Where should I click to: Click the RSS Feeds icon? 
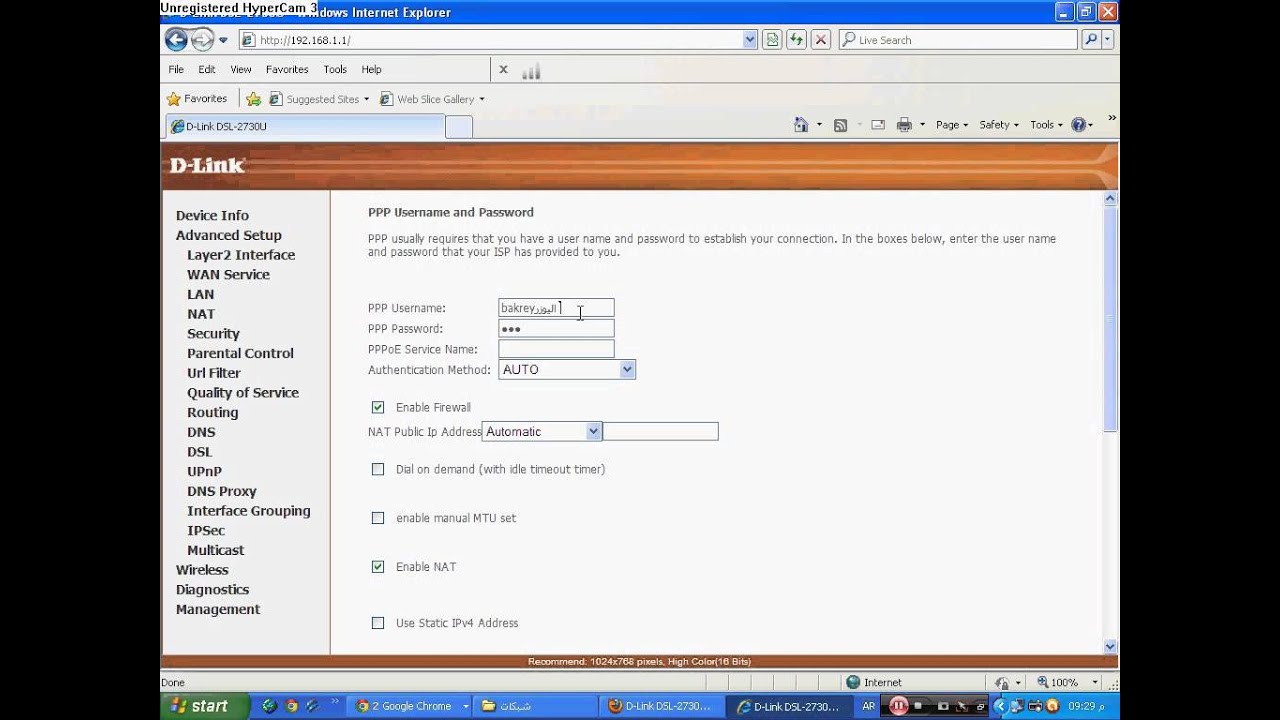[840, 125]
